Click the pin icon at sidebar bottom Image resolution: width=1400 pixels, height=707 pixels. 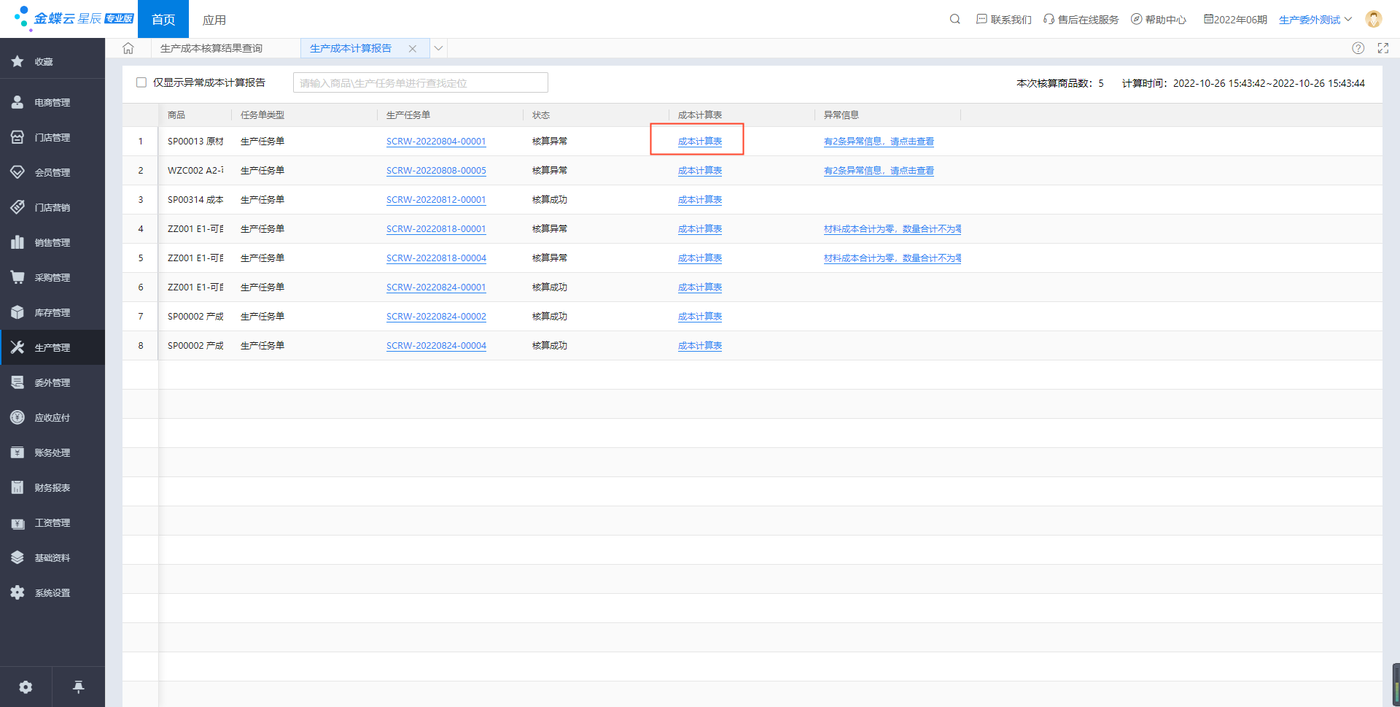point(78,687)
